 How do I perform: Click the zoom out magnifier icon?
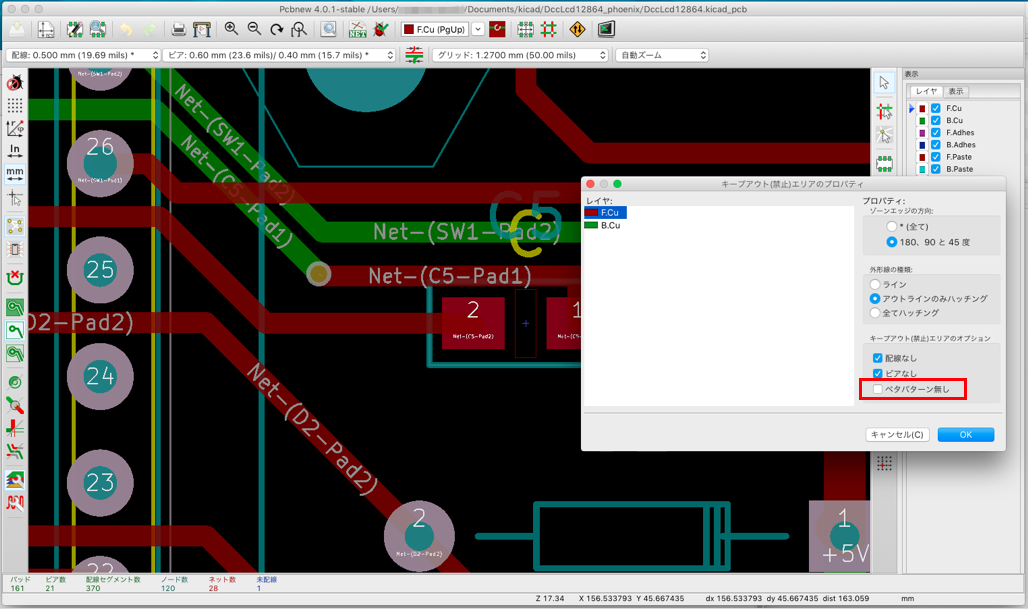click(x=254, y=29)
